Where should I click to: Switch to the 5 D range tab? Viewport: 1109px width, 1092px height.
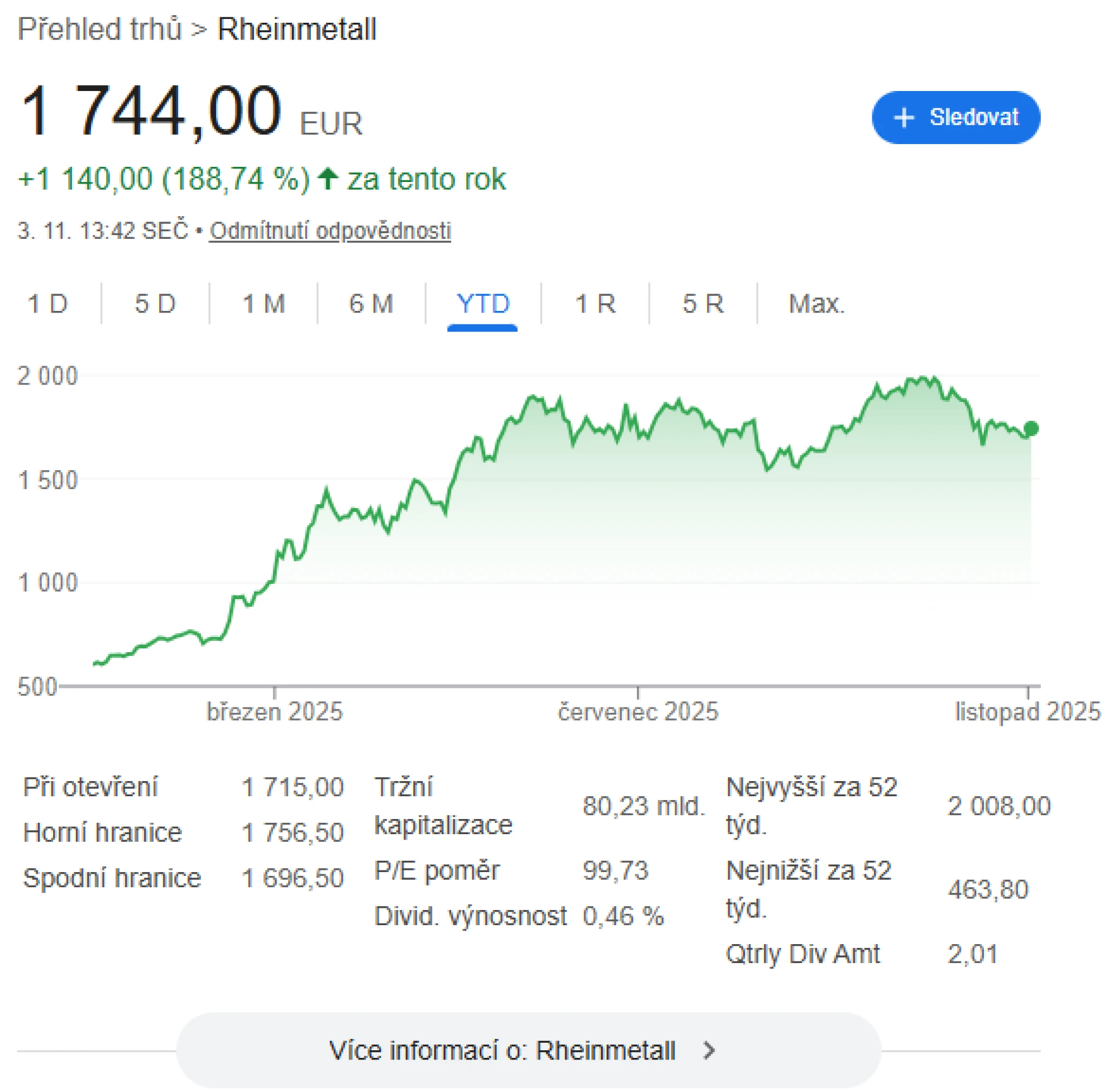click(x=155, y=304)
